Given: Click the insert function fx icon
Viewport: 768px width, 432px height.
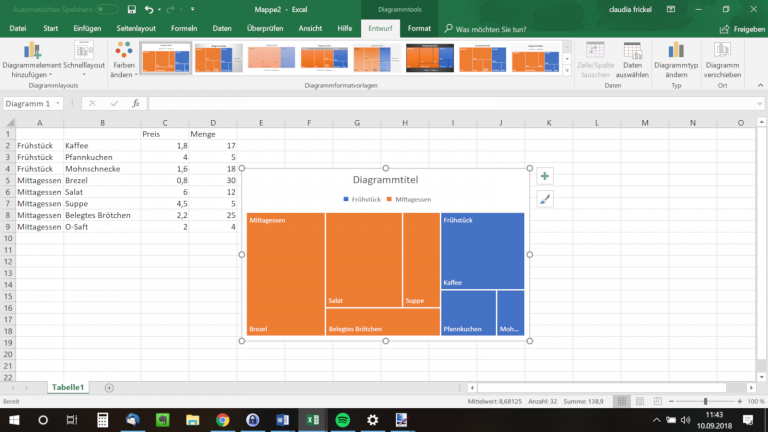Looking at the screenshot, I should pos(136,103).
